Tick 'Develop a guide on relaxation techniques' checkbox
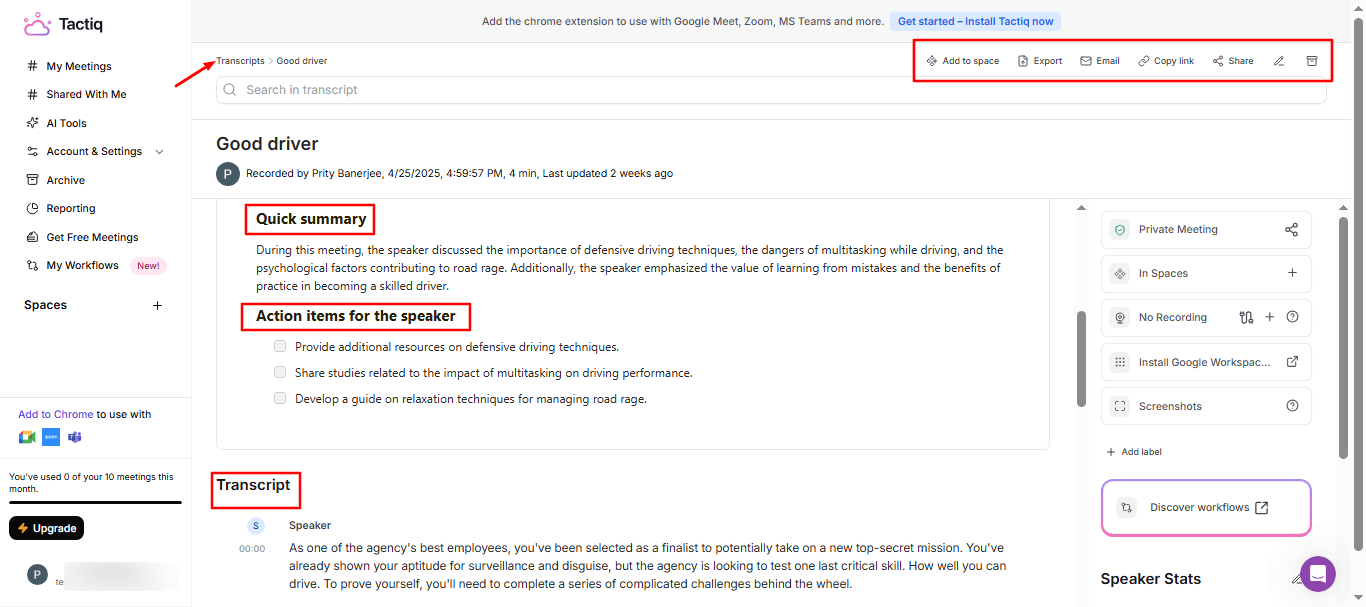Screen dimensions: 1366x607 click(x=280, y=398)
